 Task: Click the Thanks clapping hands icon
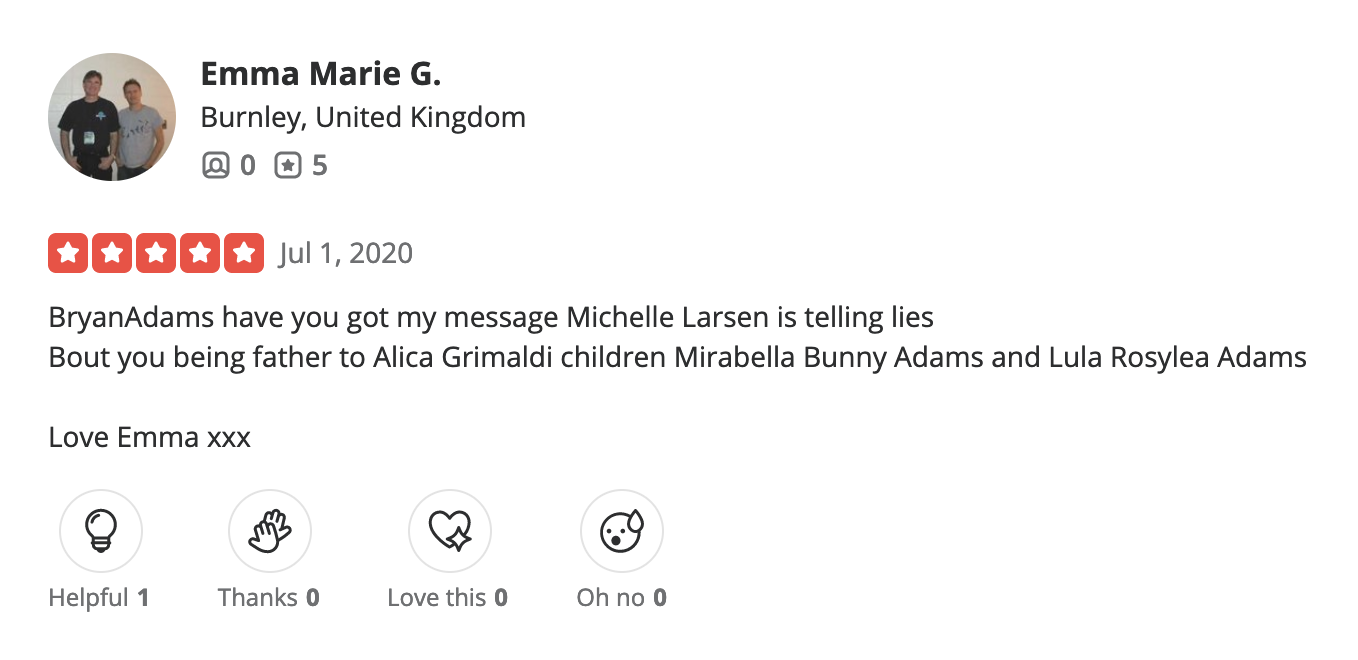click(x=269, y=531)
